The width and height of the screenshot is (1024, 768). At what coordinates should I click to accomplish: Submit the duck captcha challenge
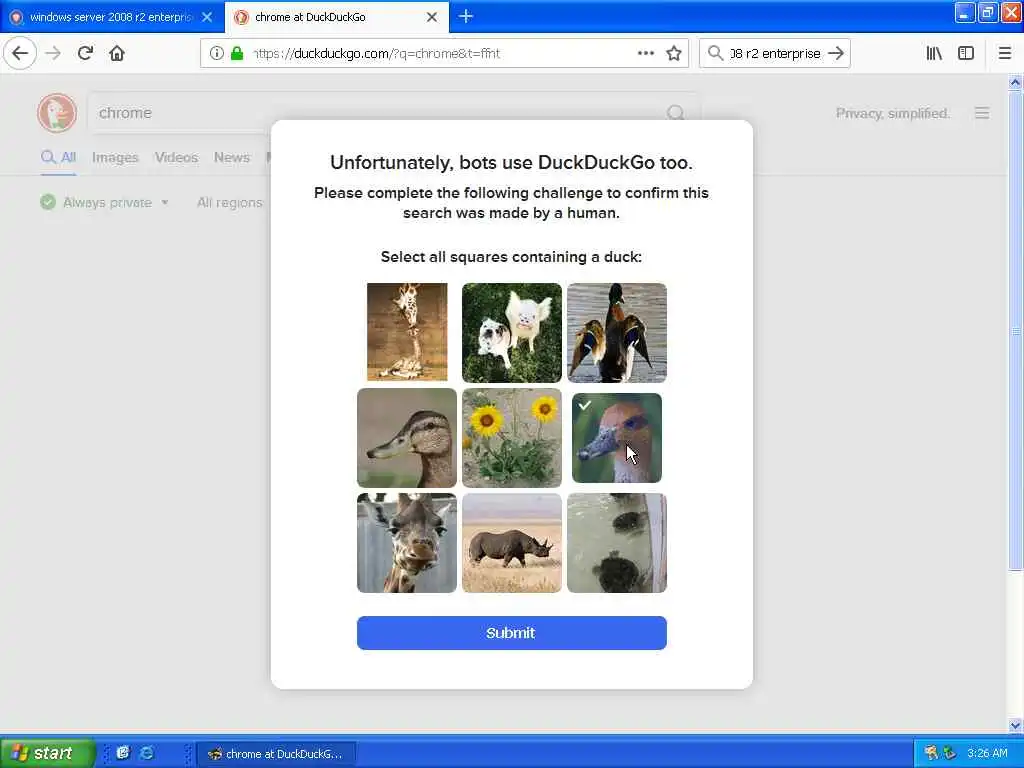[511, 633]
